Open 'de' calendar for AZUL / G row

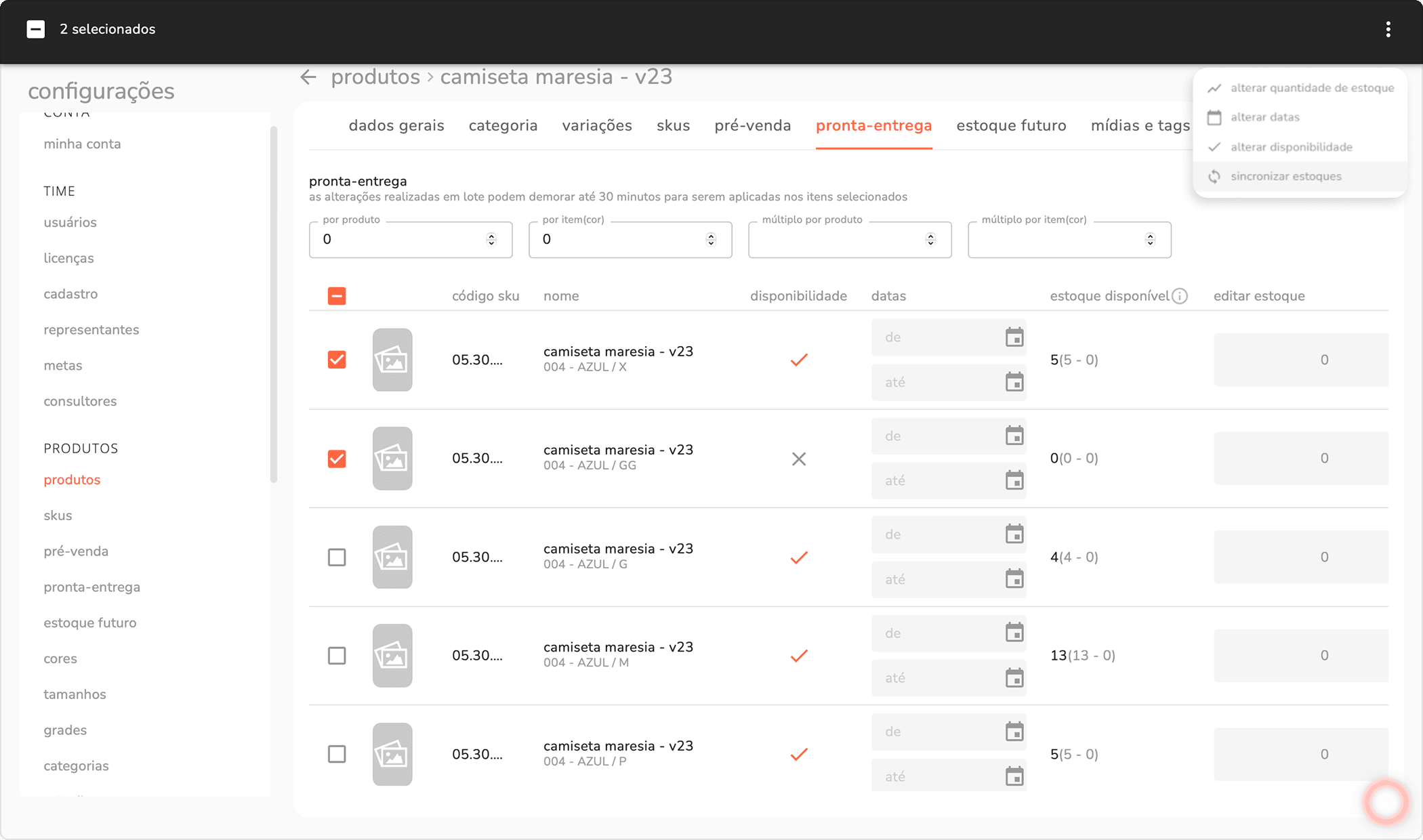coord(1014,534)
